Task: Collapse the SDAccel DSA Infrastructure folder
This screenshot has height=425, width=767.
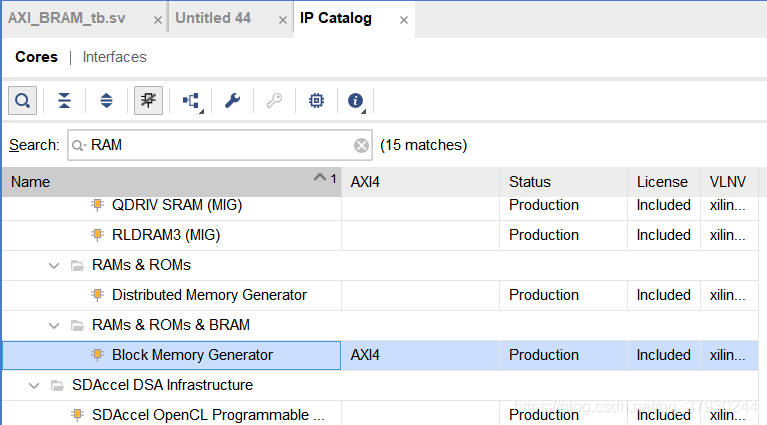Action: point(33,385)
